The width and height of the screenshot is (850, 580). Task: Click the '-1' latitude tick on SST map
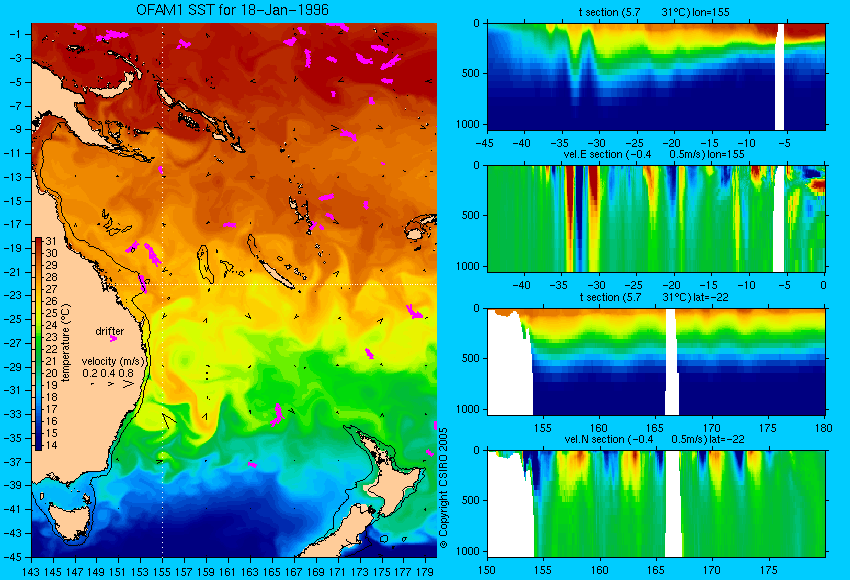coord(15,34)
